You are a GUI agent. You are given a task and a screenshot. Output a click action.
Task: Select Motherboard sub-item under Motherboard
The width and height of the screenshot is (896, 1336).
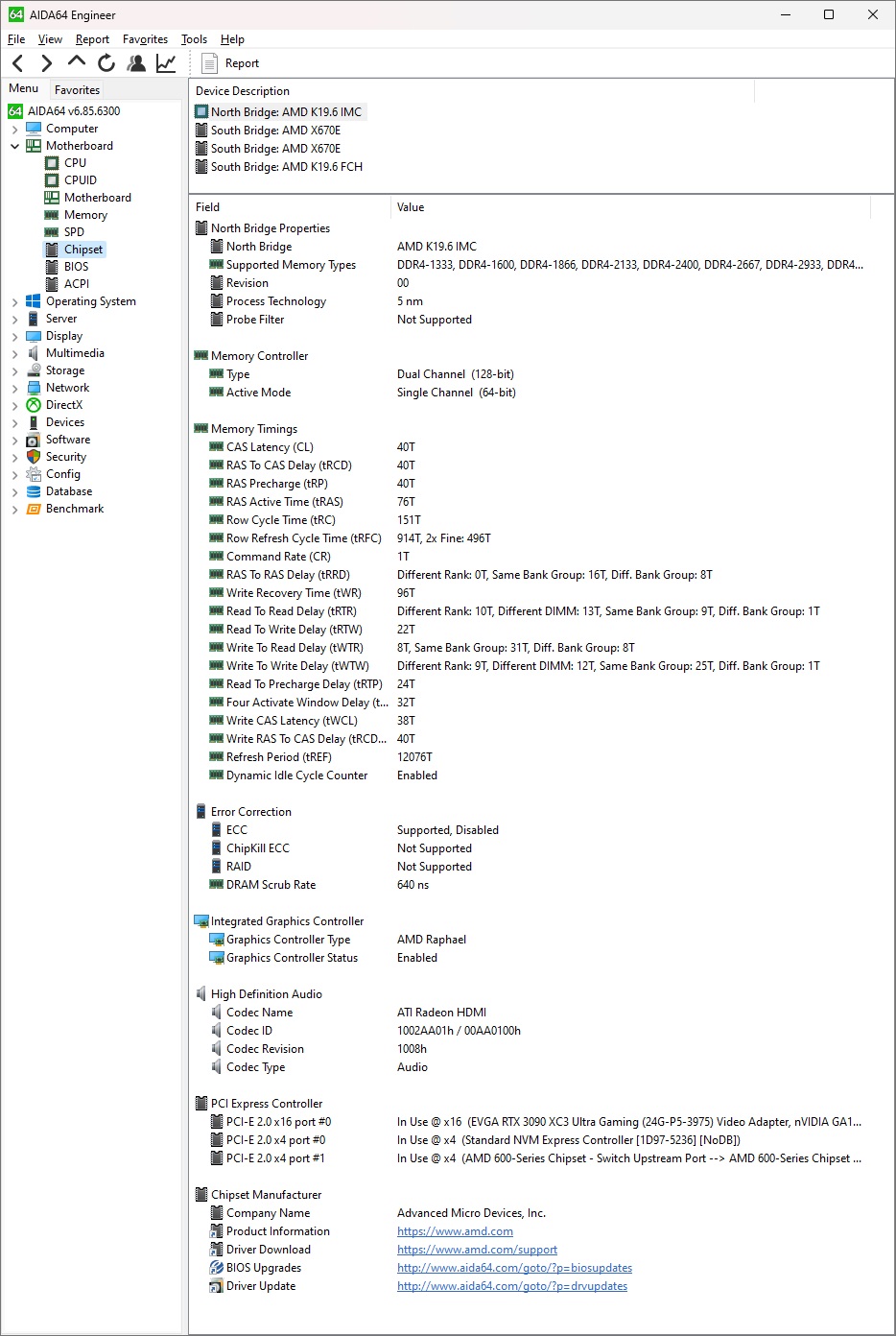click(98, 198)
